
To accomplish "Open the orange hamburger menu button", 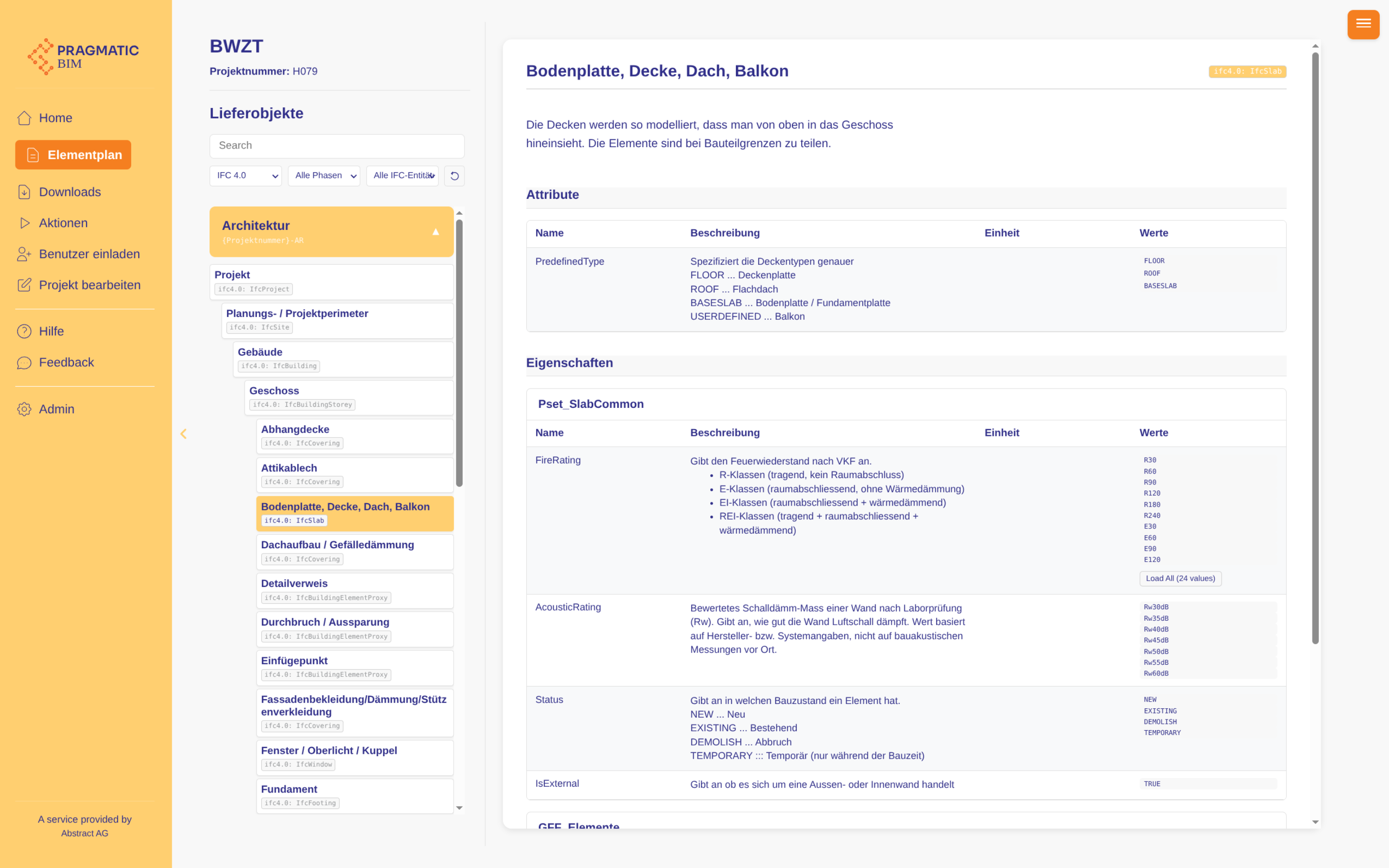I will coord(1363,24).
